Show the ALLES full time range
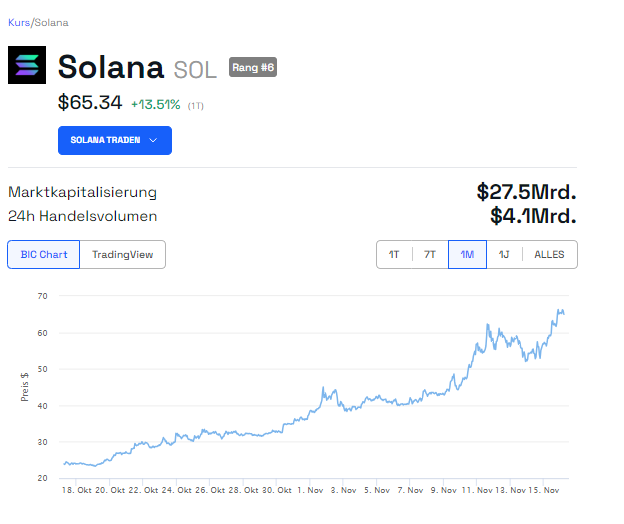Viewport: 624px width, 524px height. 549,255
